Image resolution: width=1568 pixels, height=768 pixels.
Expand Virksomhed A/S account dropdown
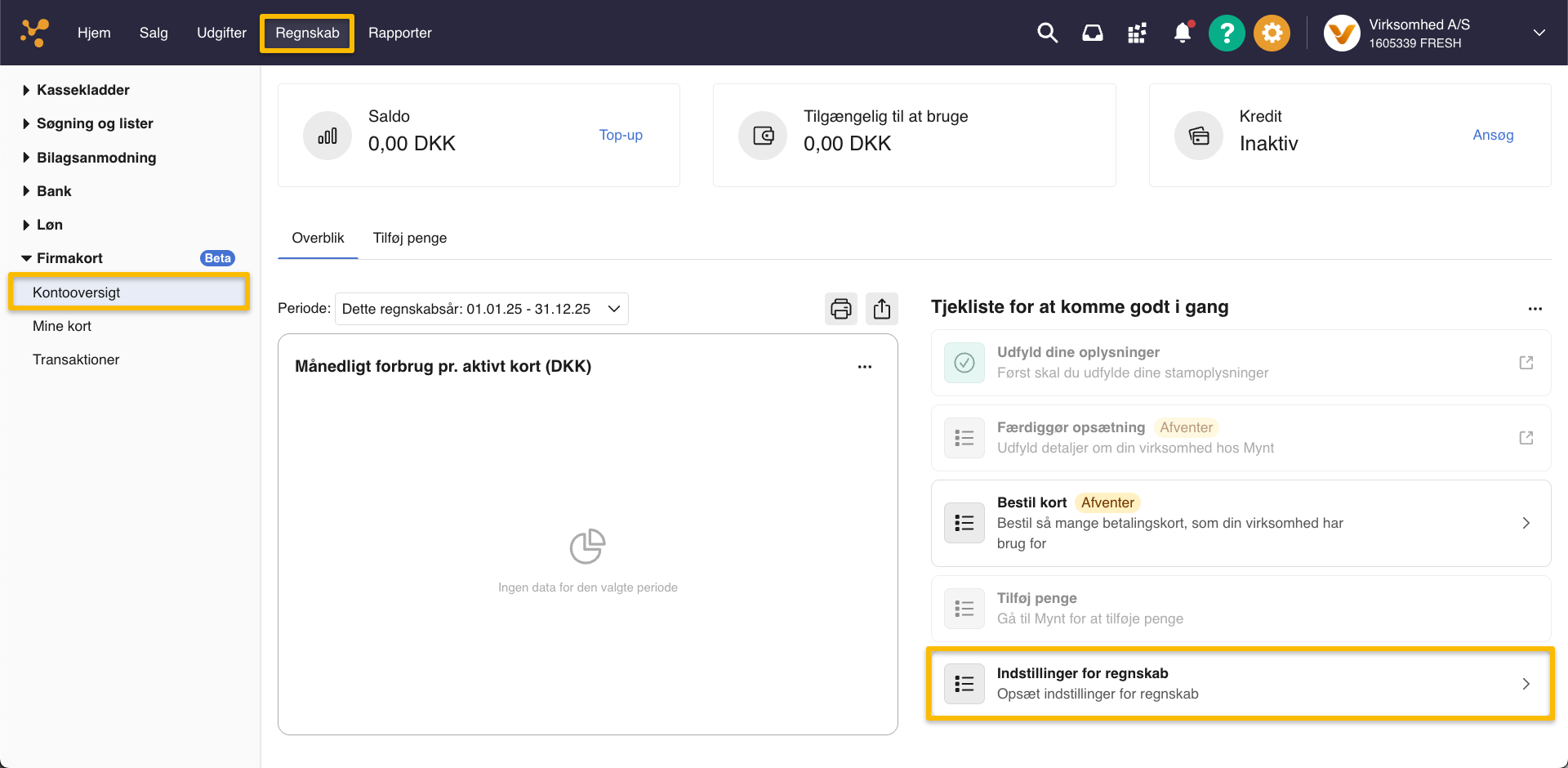click(1538, 33)
